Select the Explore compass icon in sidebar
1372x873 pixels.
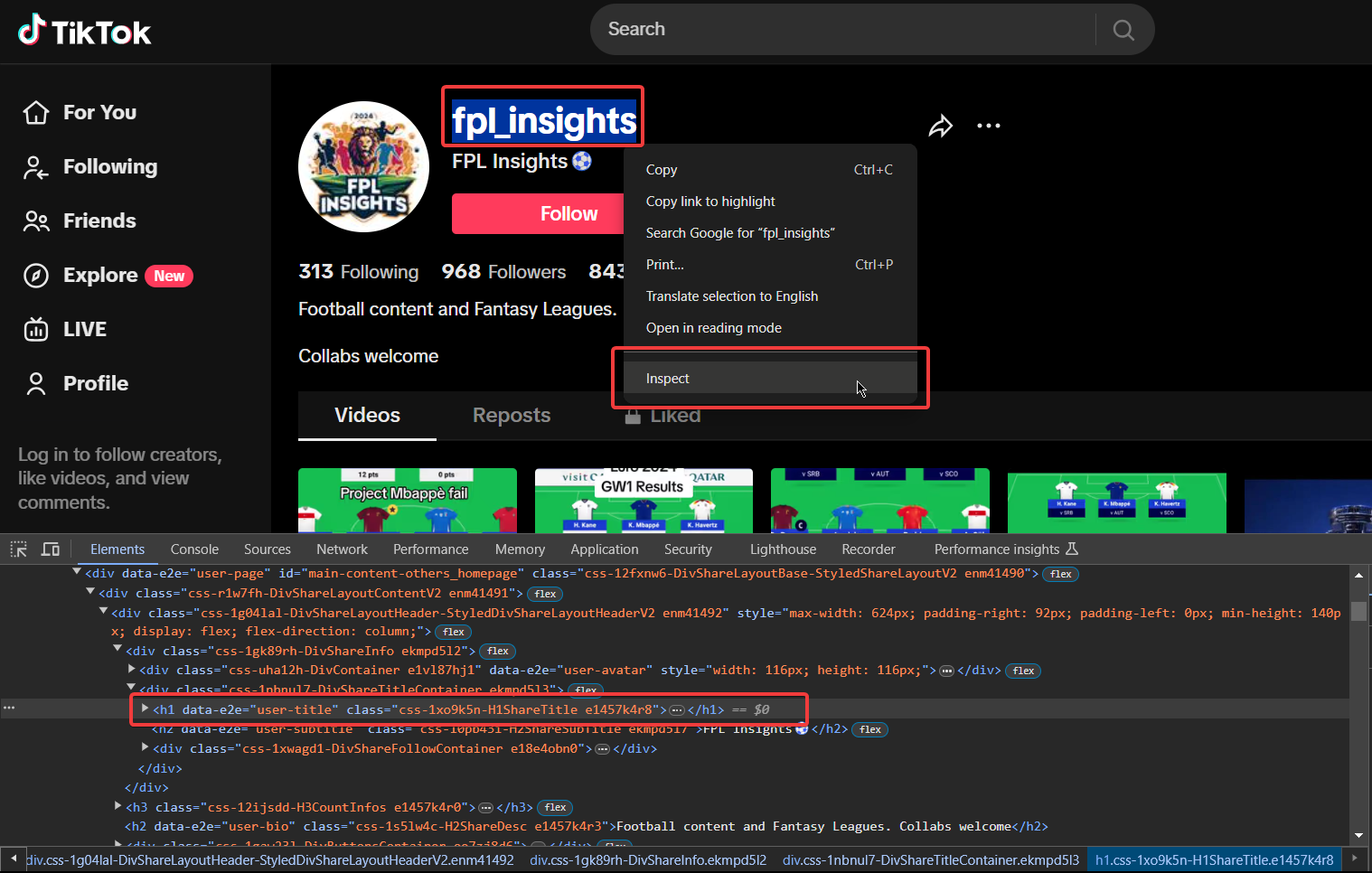pos(36,276)
